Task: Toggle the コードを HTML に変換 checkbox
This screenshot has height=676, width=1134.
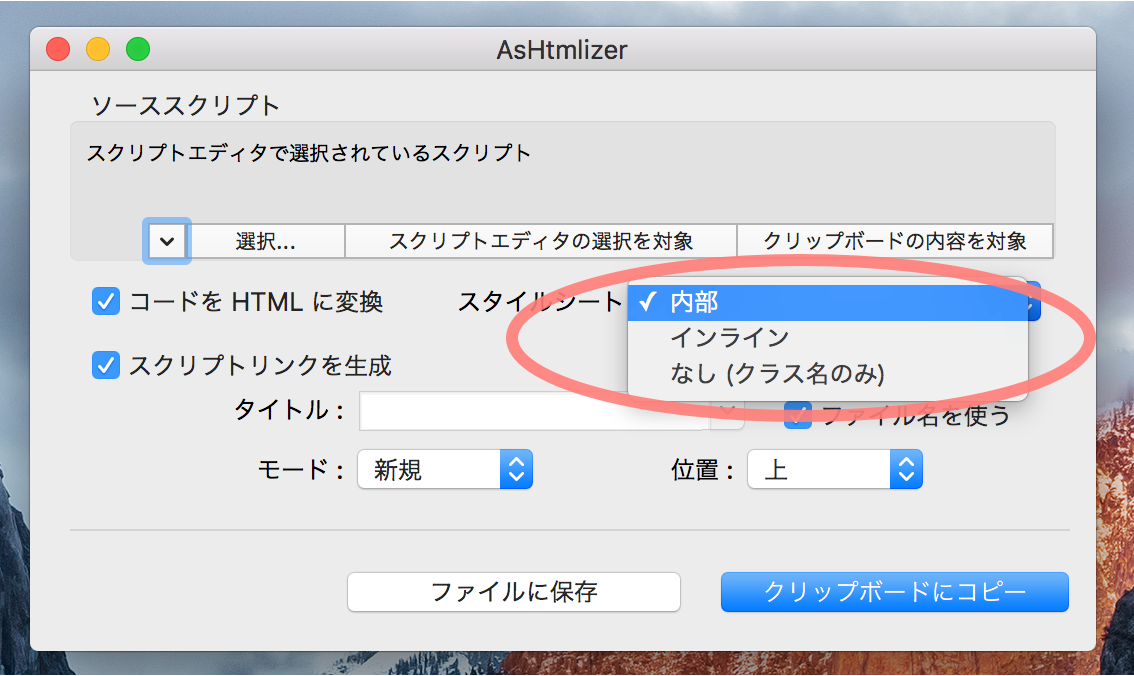Action: click(106, 301)
